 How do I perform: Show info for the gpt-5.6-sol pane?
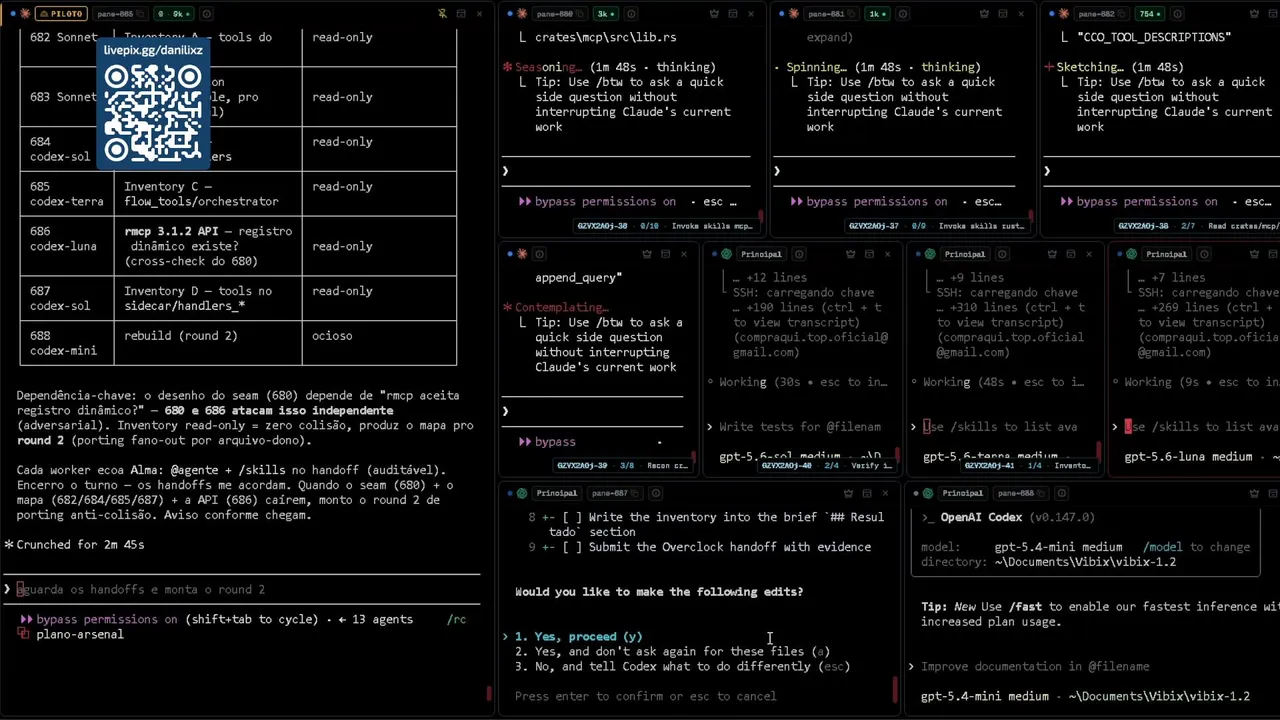point(798,254)
